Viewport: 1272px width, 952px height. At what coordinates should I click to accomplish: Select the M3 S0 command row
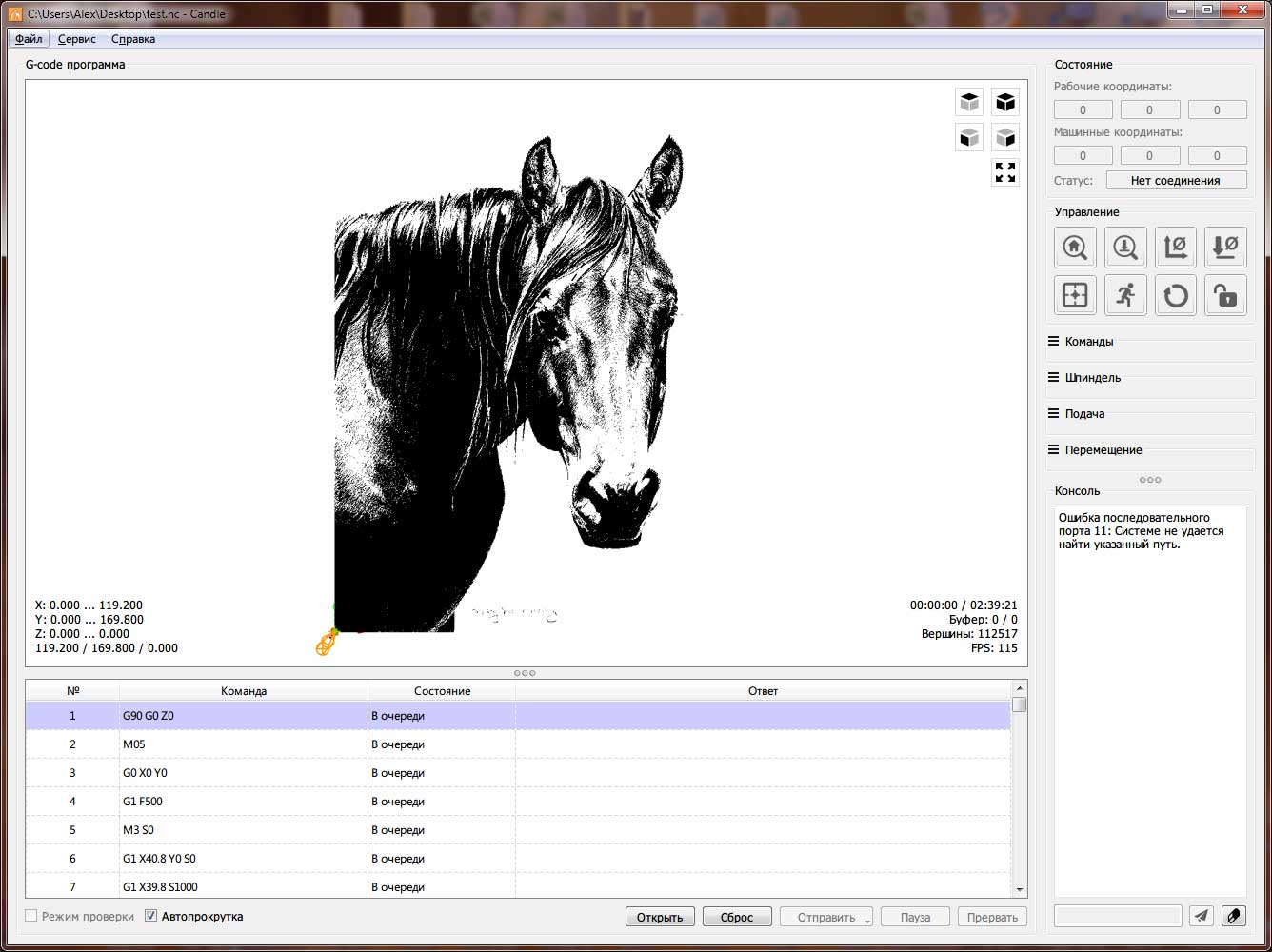pos(518,830)
